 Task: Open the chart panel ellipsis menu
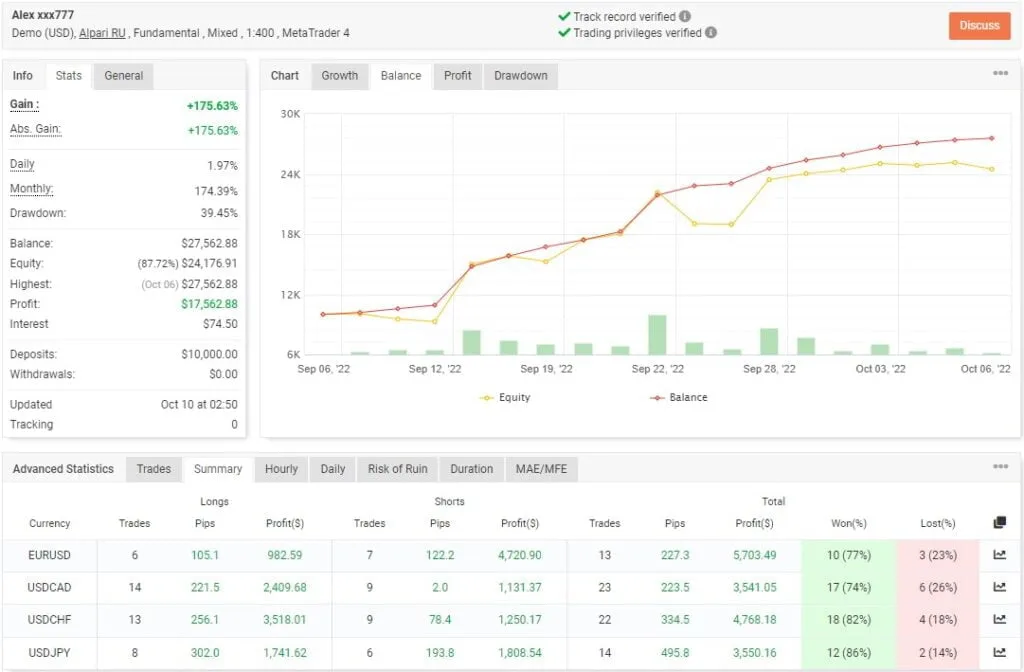tap(1000, 72)
